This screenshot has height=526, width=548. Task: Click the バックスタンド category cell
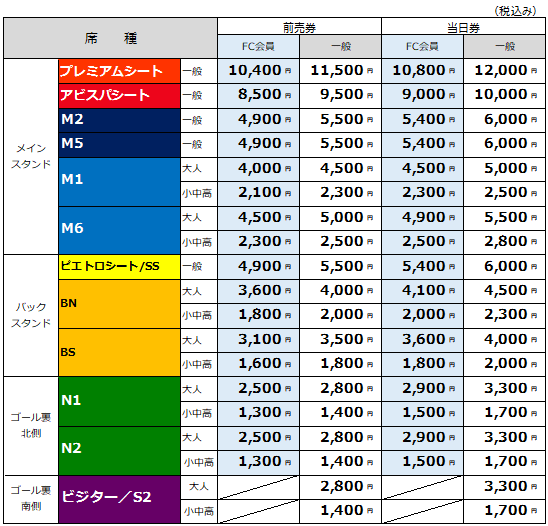31,315
